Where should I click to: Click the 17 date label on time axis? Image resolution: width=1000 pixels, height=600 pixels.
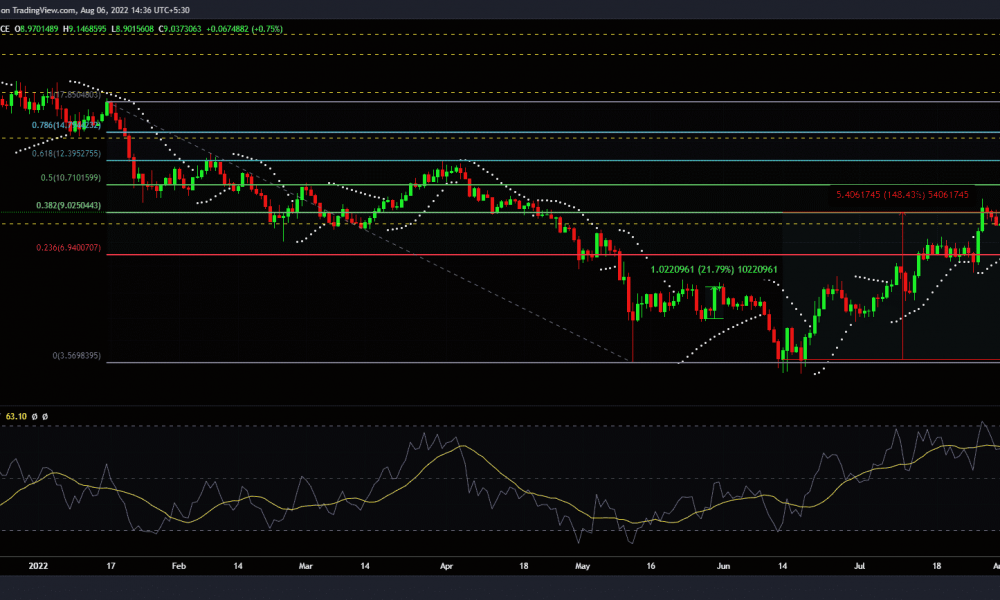tap(111, 566)
